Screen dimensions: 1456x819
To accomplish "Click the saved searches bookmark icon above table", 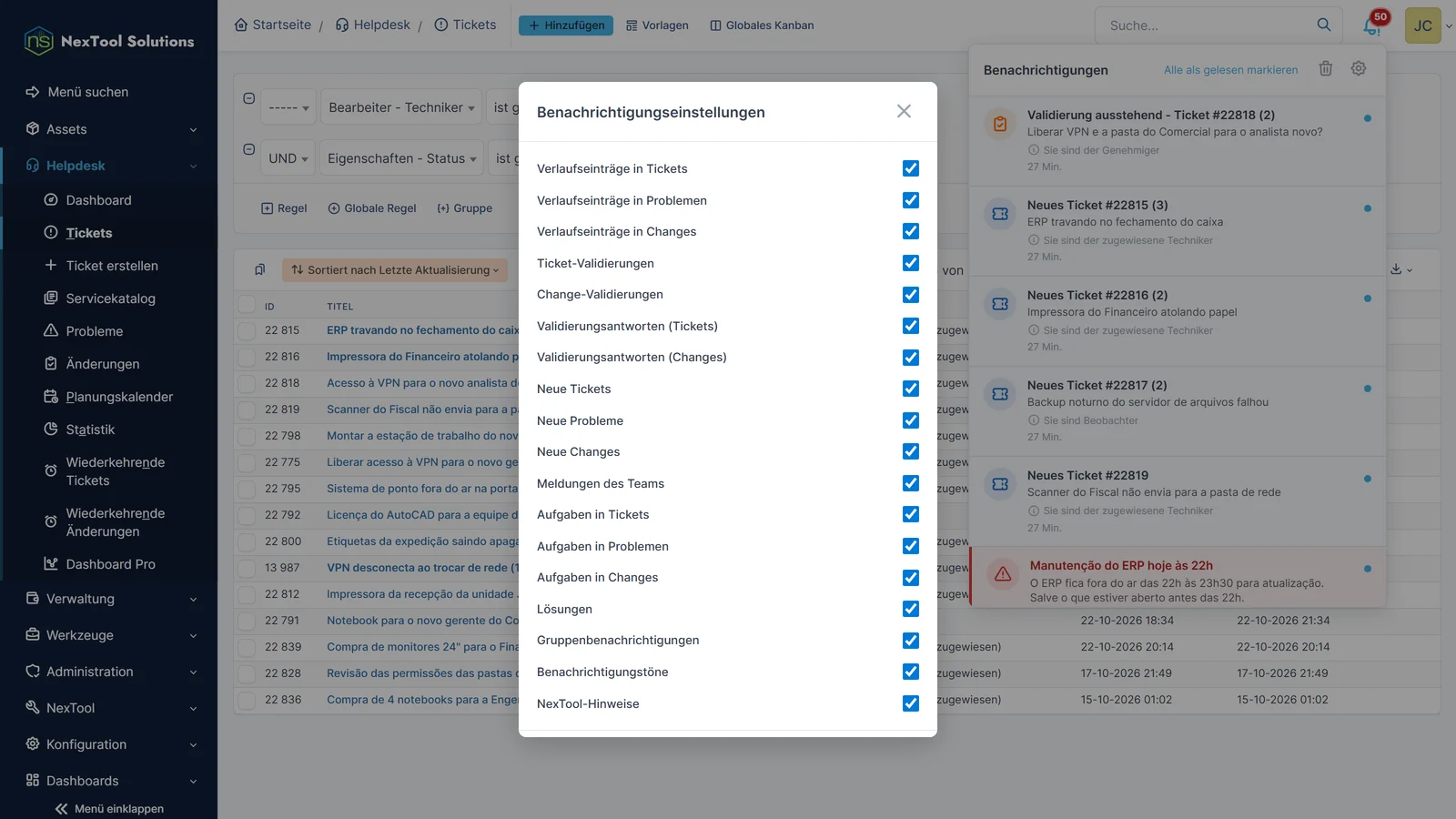I will (259, 269).
